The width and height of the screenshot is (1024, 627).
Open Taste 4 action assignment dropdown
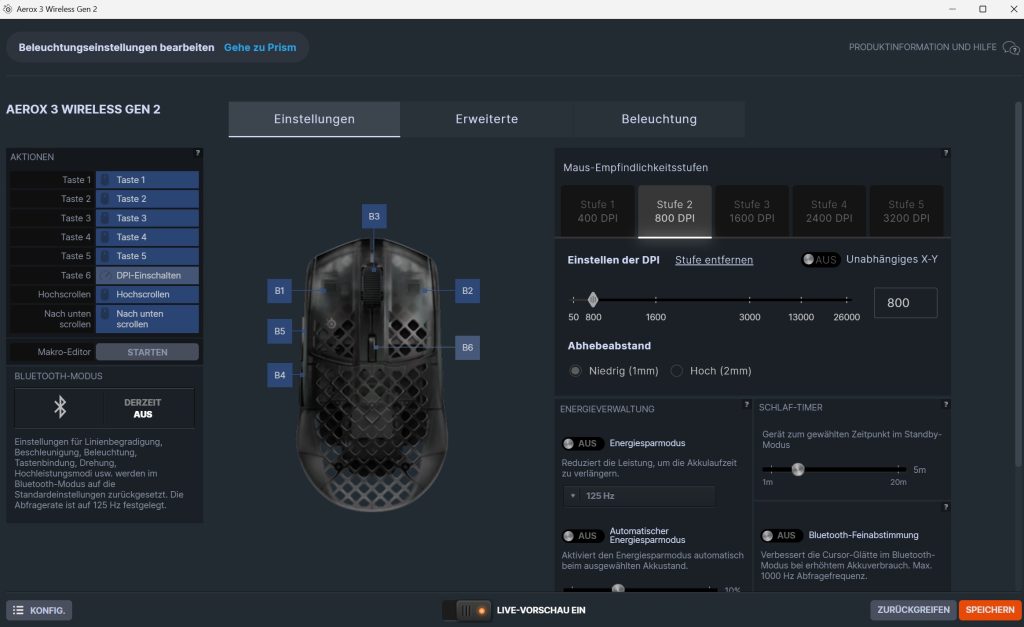tap(148, 237)
